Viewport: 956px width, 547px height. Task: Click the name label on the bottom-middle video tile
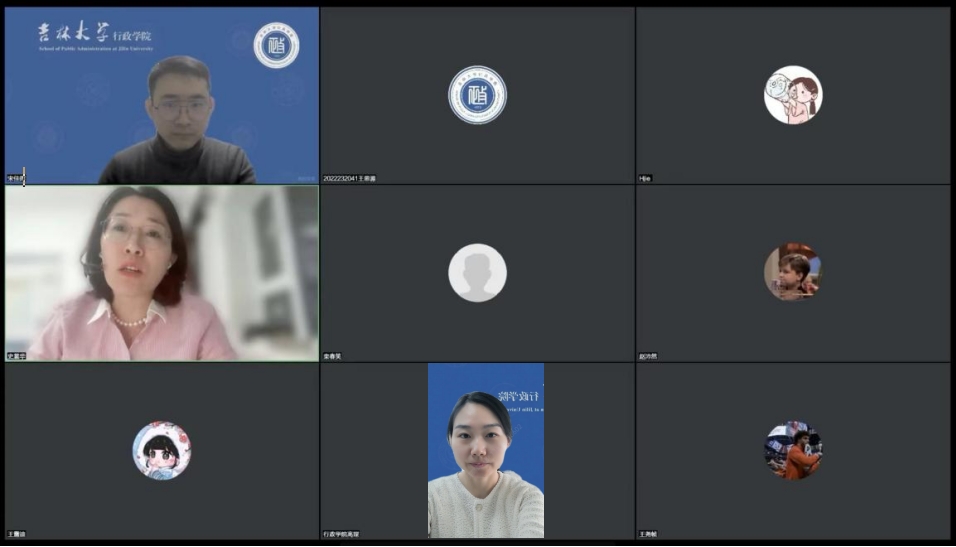point(343,534)
